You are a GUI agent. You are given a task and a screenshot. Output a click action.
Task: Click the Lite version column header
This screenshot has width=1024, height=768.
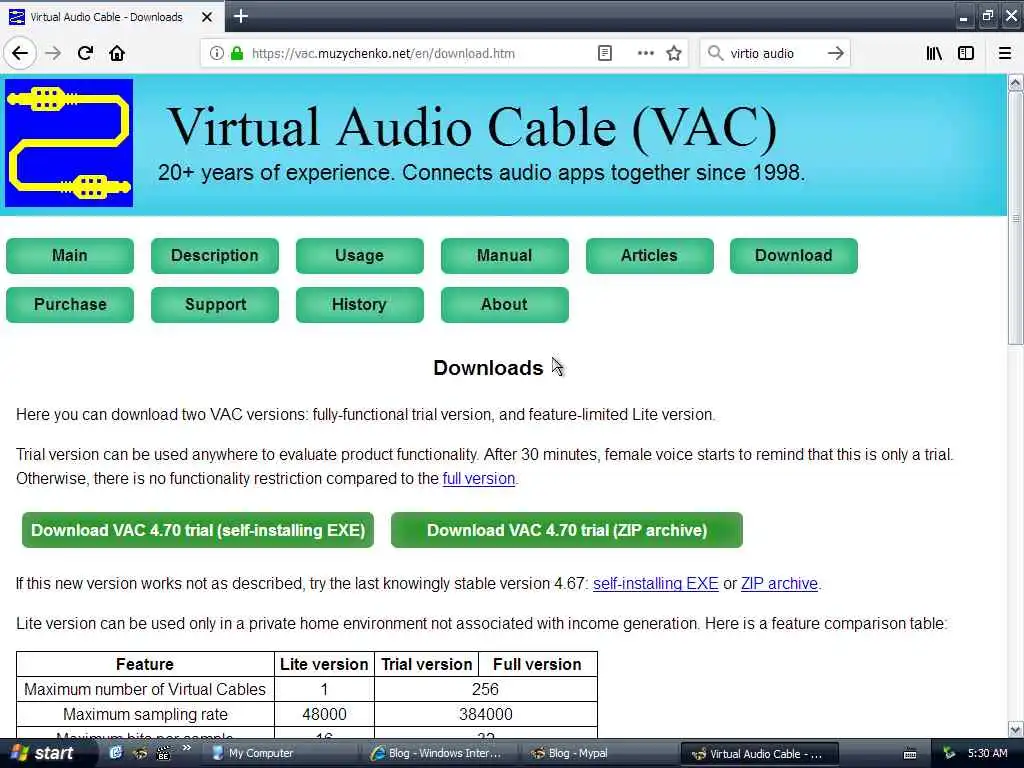[324, 664]
